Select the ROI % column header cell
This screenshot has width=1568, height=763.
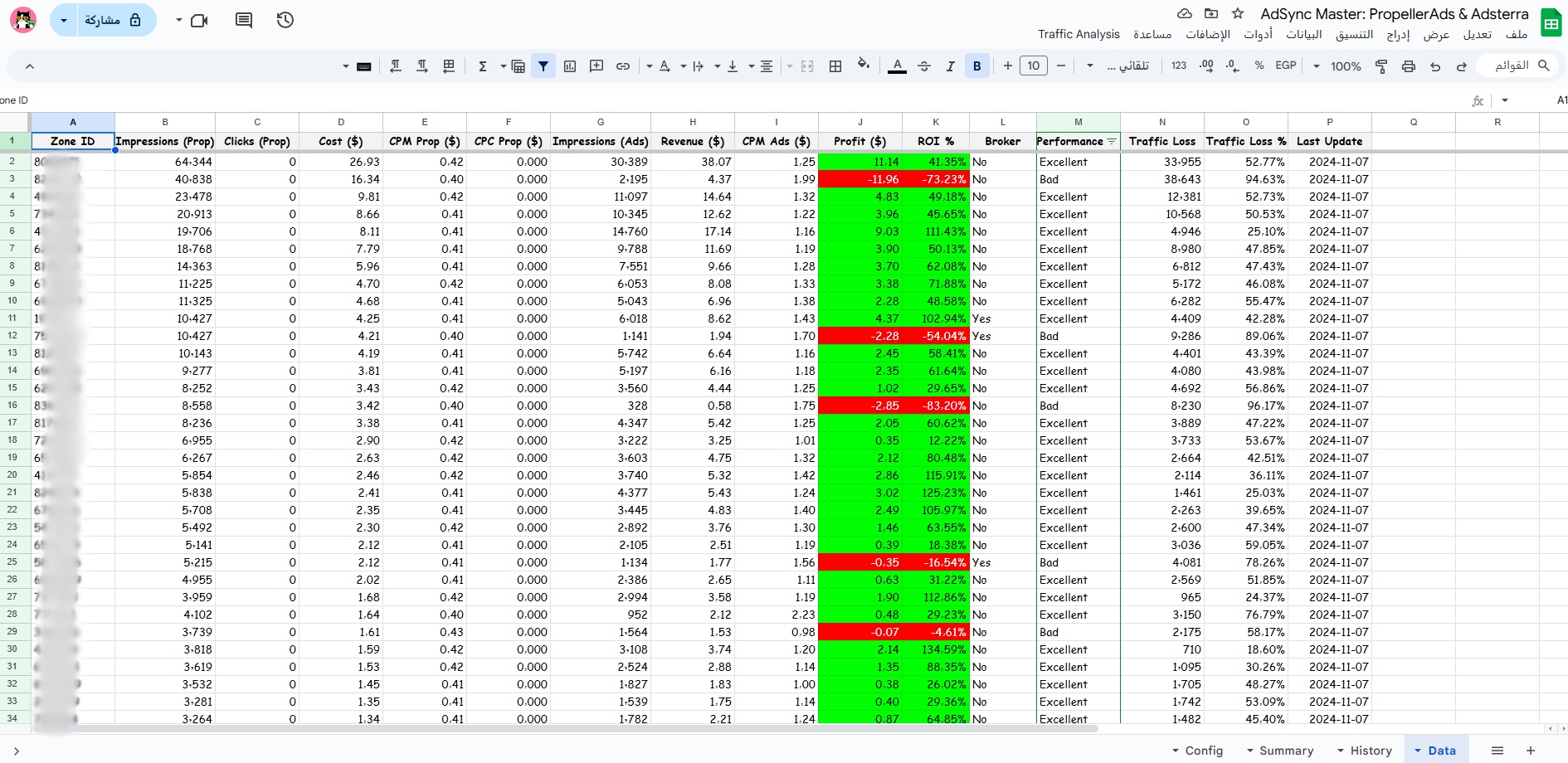936,142
